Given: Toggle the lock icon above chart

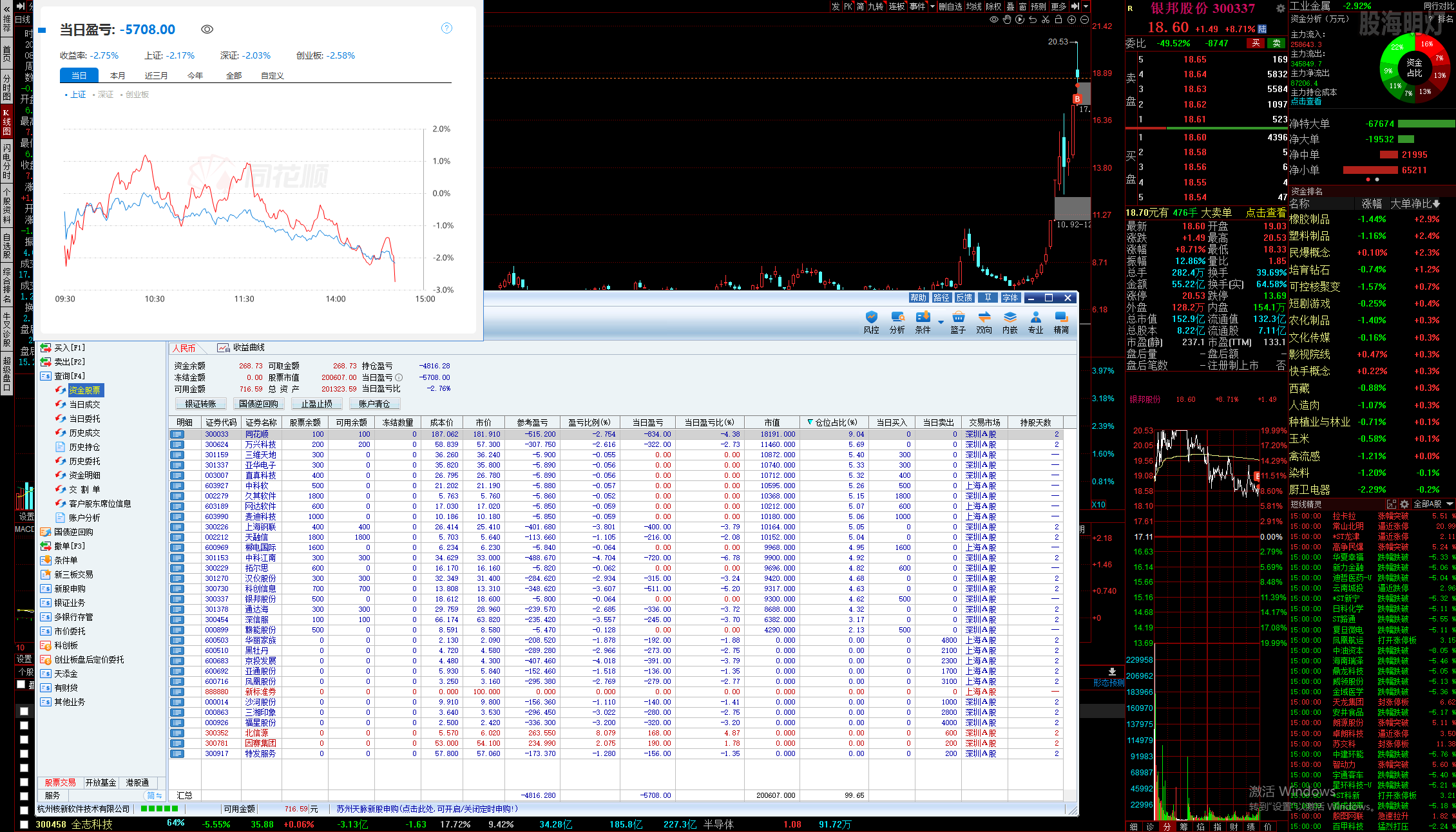Looking at the screenshot, I should 1058,20.
